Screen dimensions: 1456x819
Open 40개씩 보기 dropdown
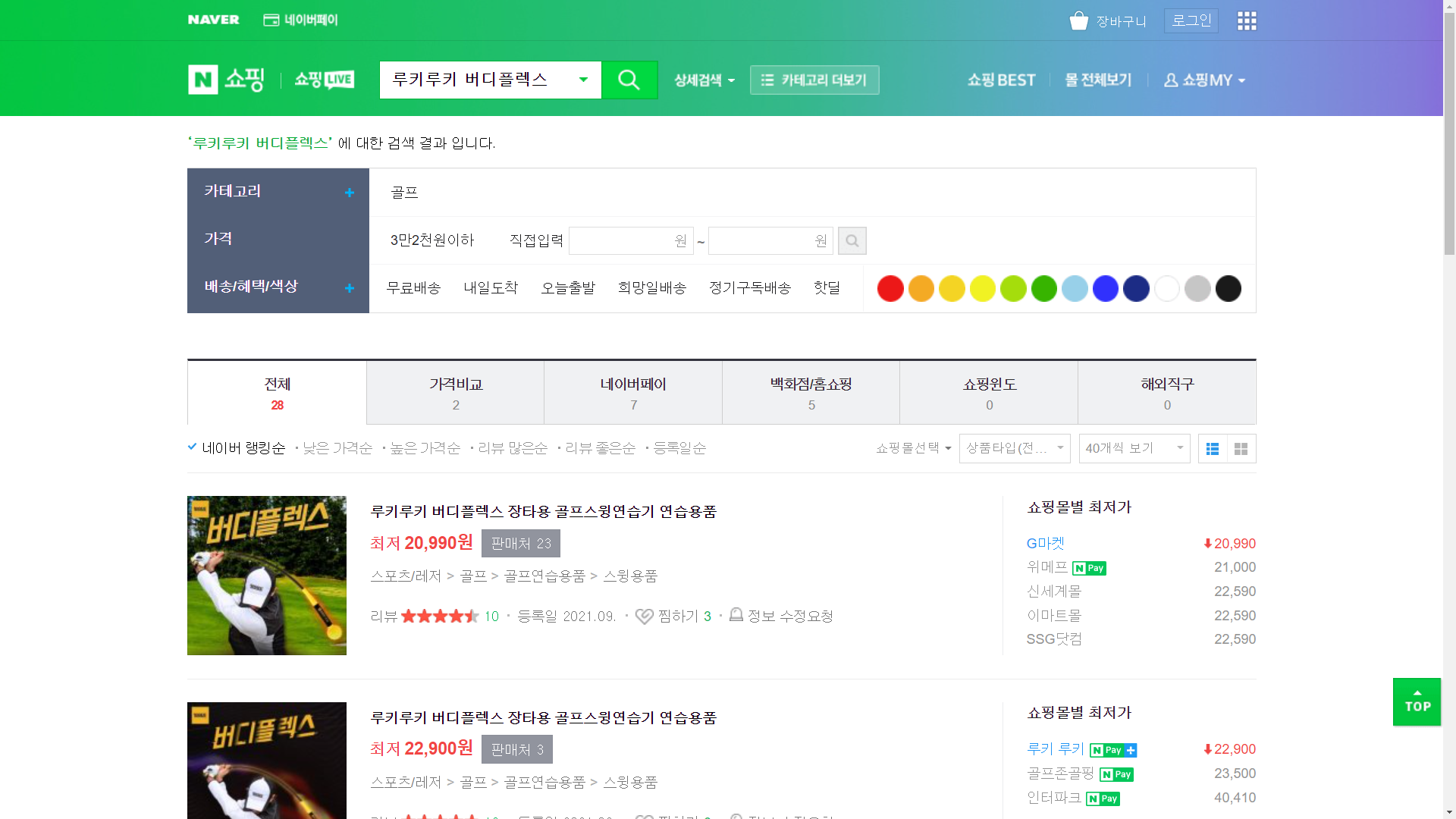[1134, 448]
